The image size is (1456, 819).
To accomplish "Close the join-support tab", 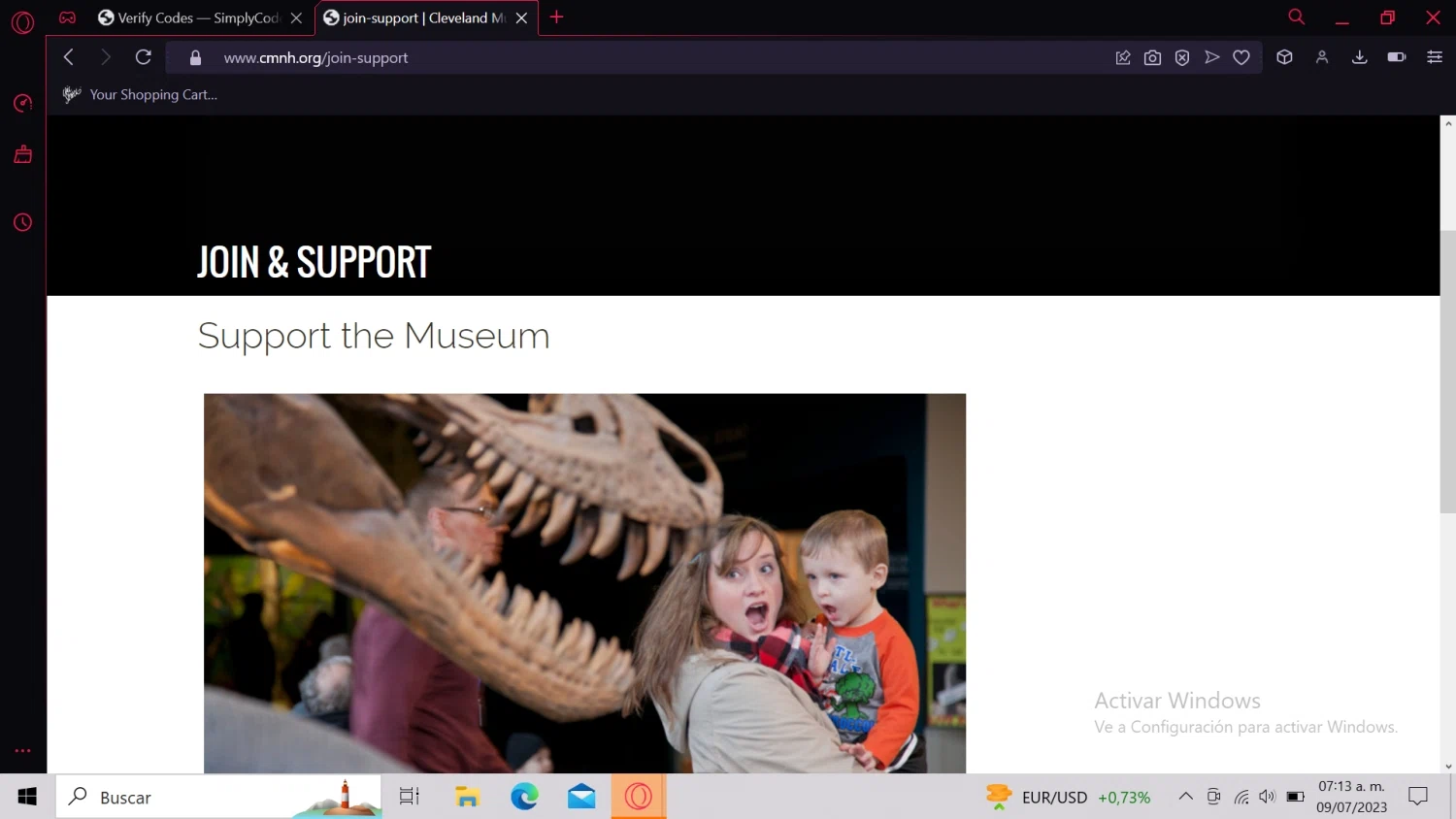I will coord(521,17).
